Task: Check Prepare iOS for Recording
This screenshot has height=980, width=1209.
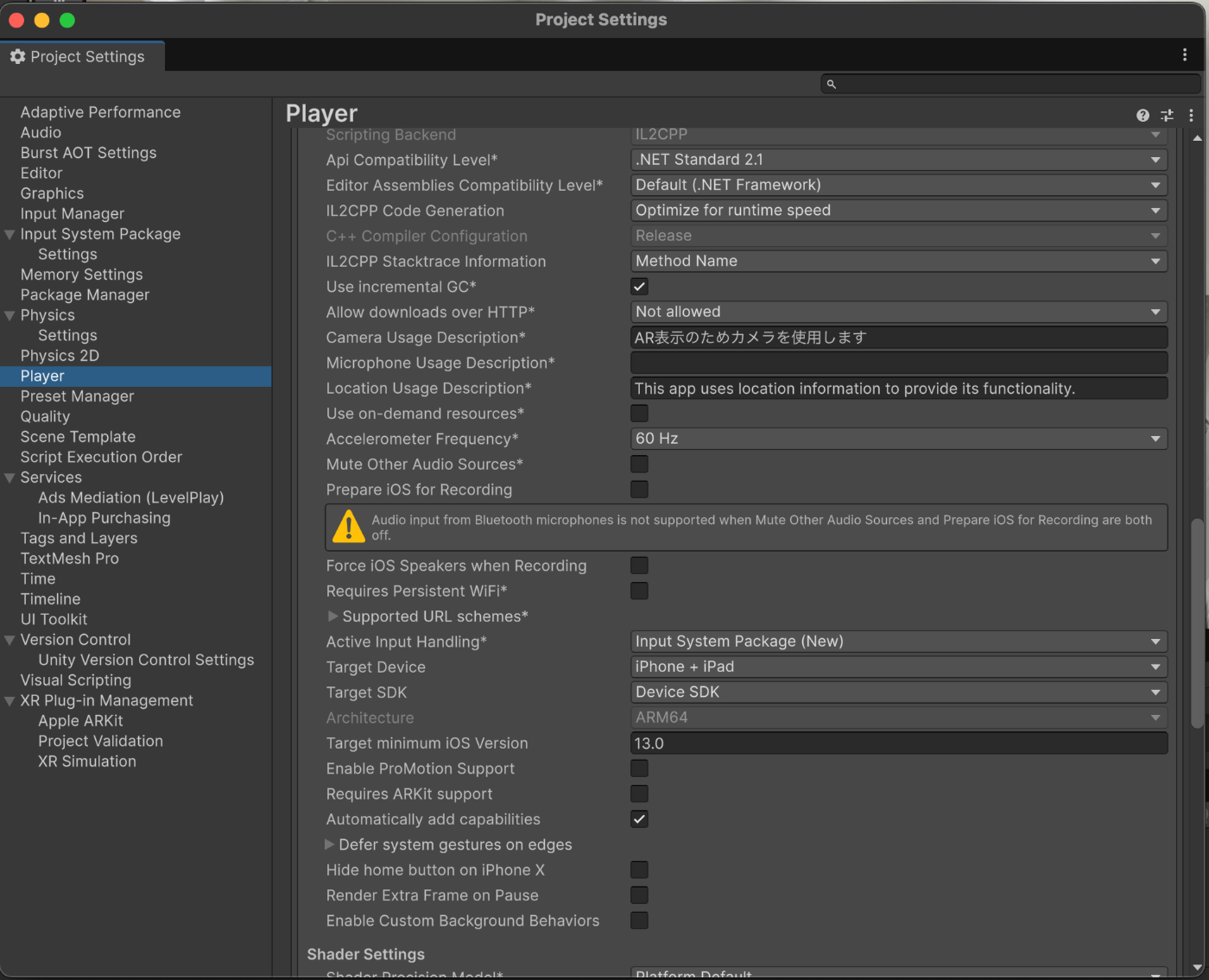Action: (639, 490)
